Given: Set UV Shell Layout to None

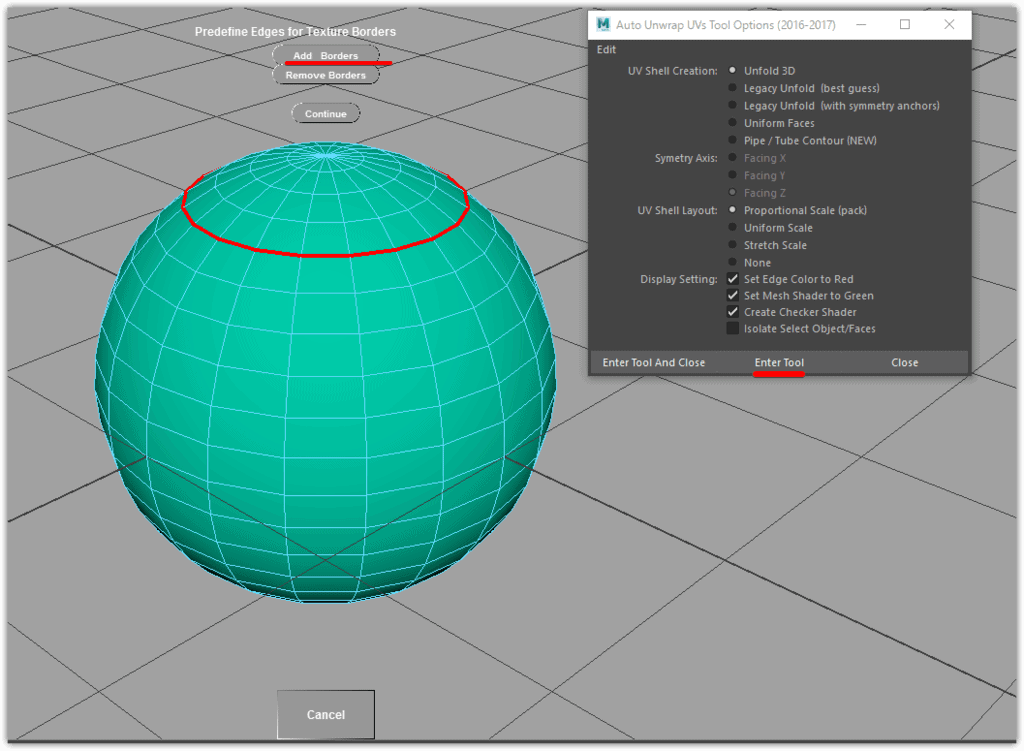Looking at the screenshot, I should (x=733, y=263).
